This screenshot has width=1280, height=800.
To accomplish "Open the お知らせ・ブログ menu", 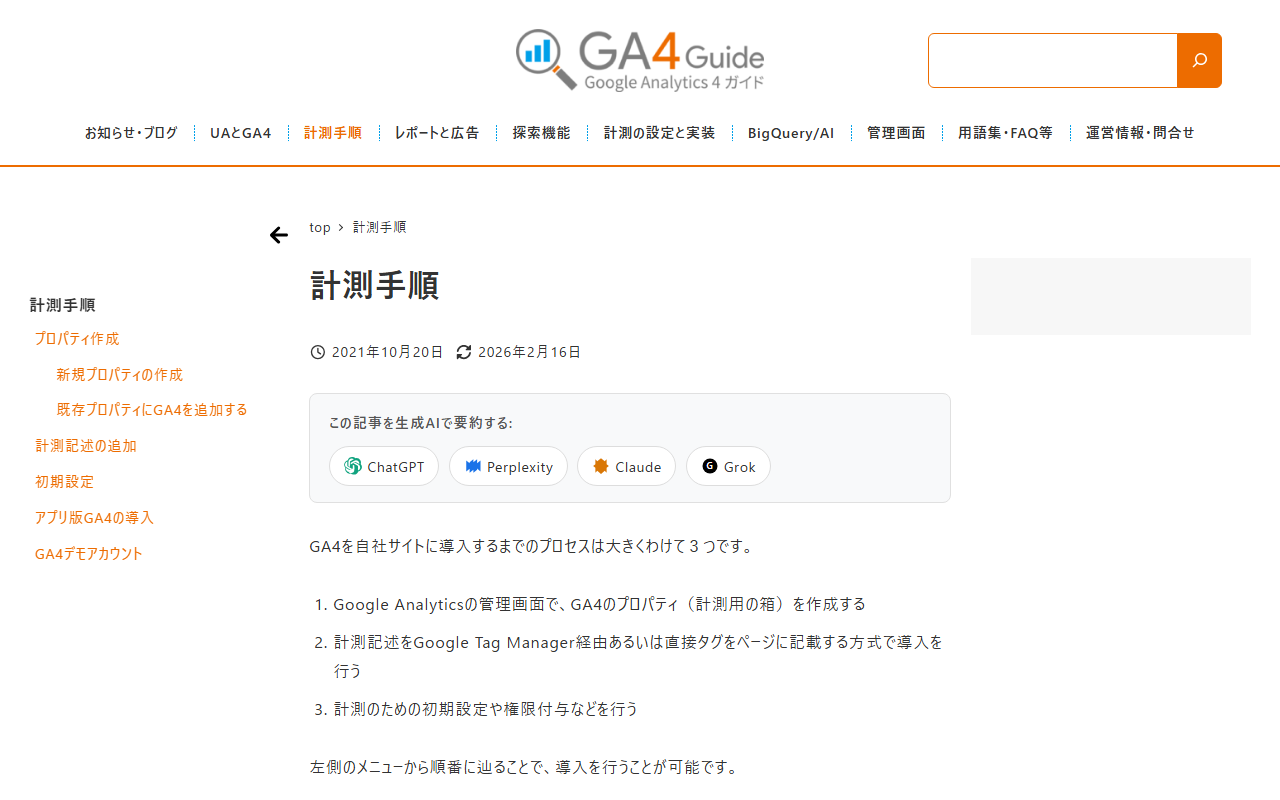I will point(131,133).
